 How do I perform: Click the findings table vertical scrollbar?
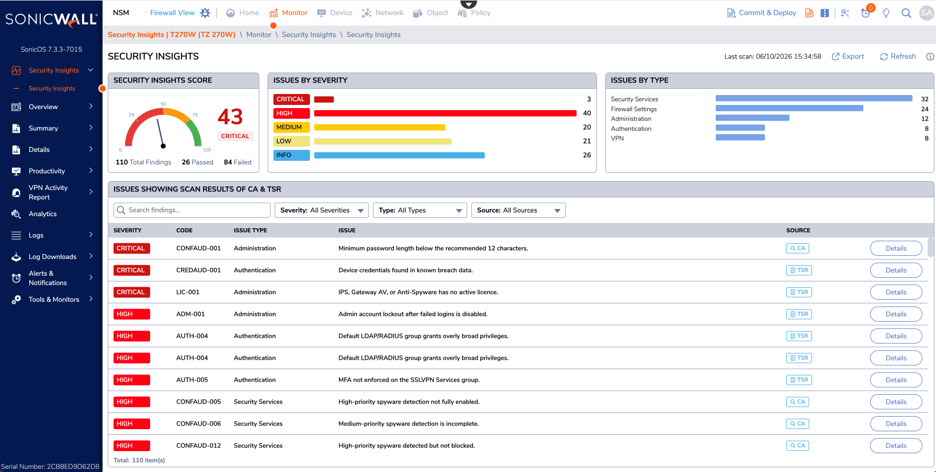pyautogui.click(x=931, y=247)
